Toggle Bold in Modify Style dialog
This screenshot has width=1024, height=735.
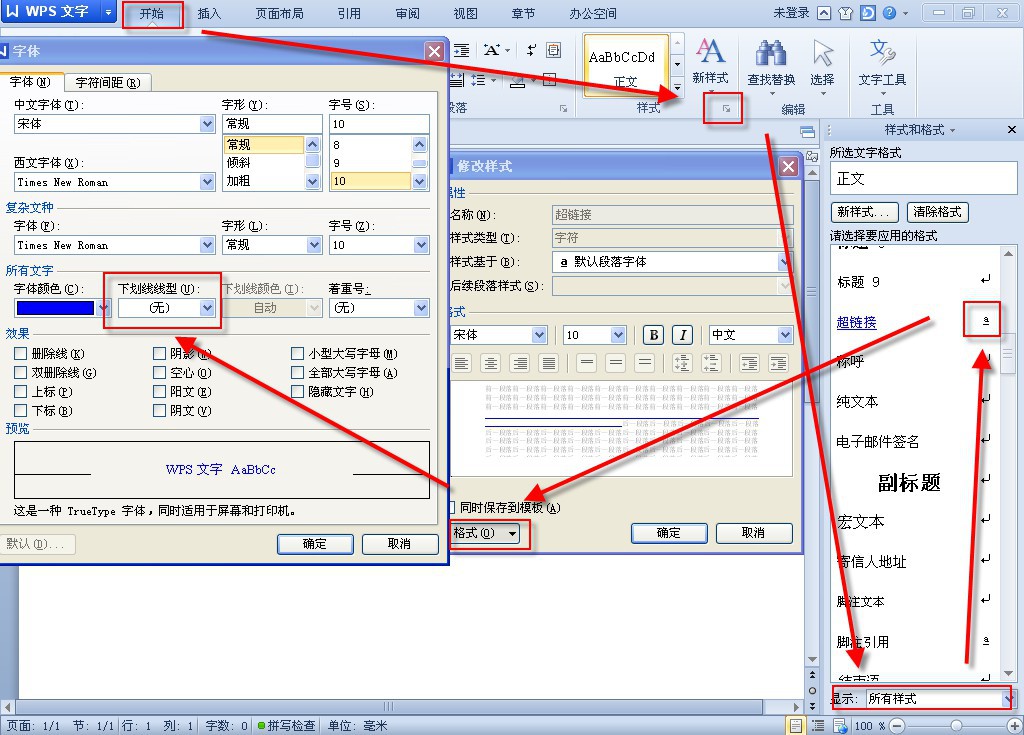pos(653,335)
